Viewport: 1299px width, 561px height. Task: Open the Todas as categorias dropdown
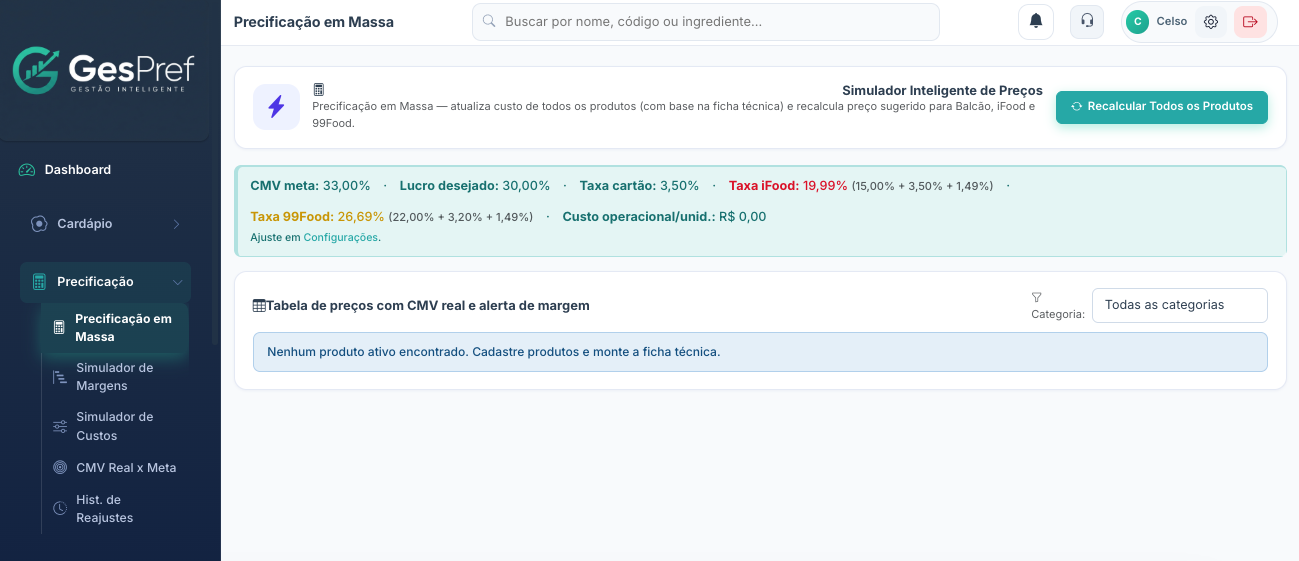click(x=1179, y=305)
